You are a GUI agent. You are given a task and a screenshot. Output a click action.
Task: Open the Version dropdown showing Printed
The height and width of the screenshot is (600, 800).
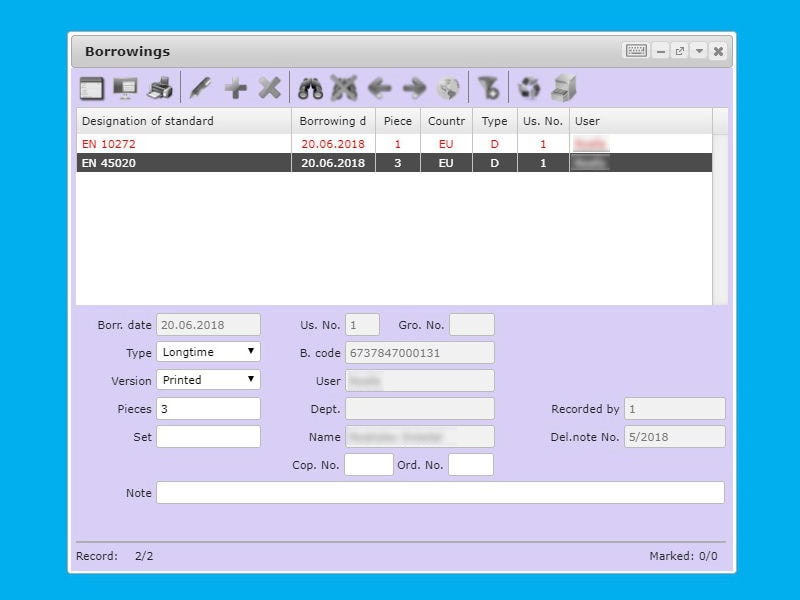208,380
